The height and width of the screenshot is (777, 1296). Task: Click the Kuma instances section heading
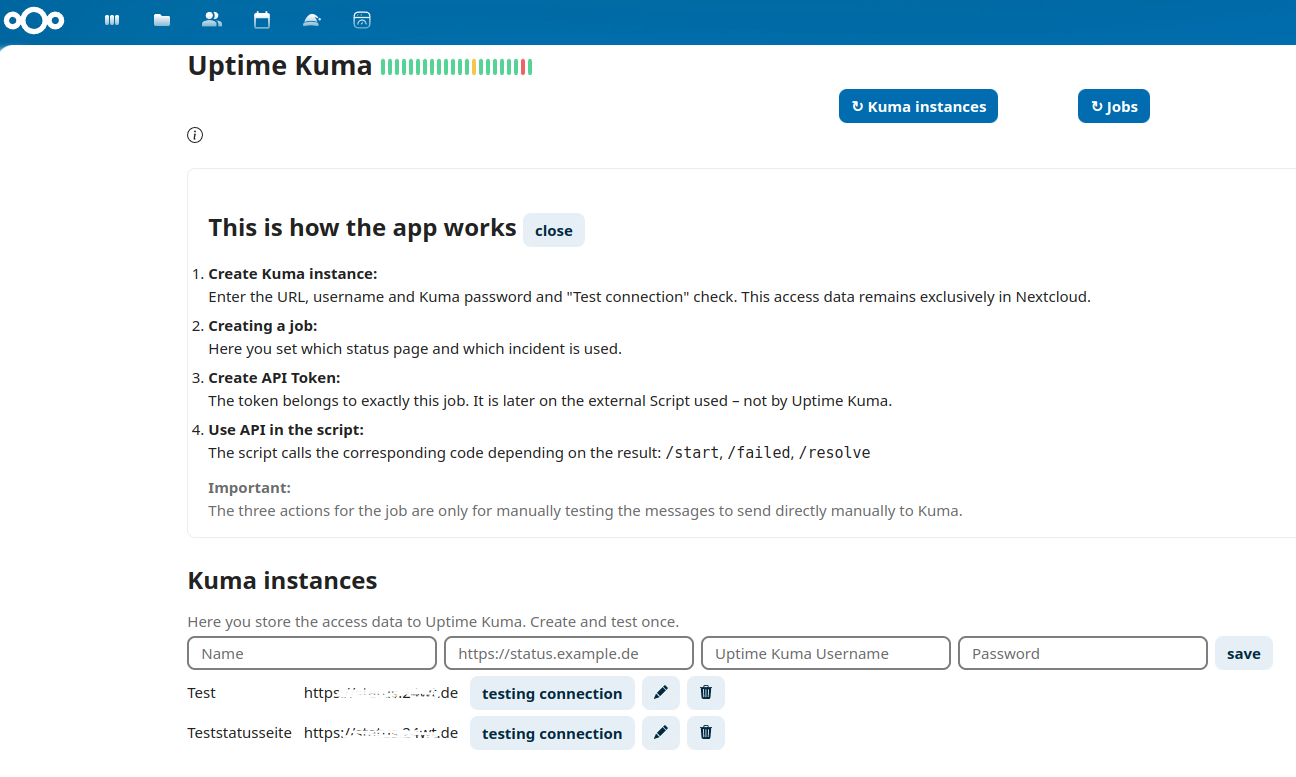(283, 580)
